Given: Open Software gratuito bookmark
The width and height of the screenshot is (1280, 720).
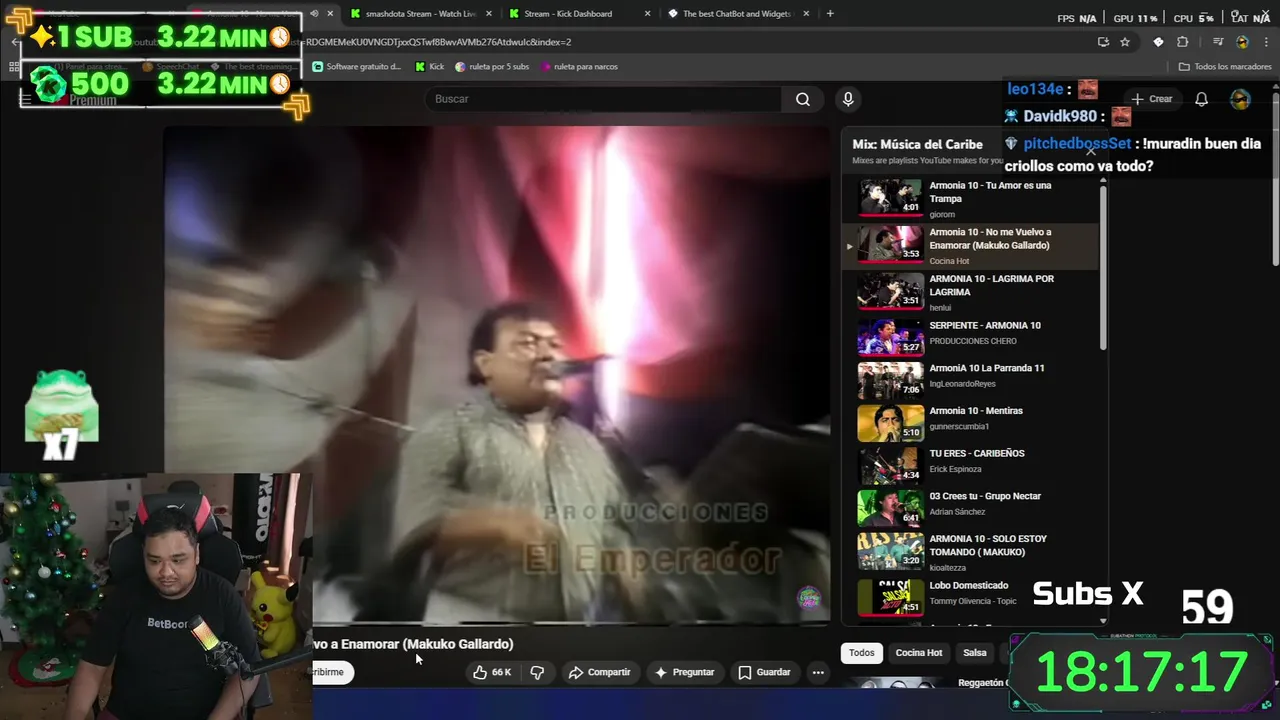Looking at the screenshot, I should 357,67.
